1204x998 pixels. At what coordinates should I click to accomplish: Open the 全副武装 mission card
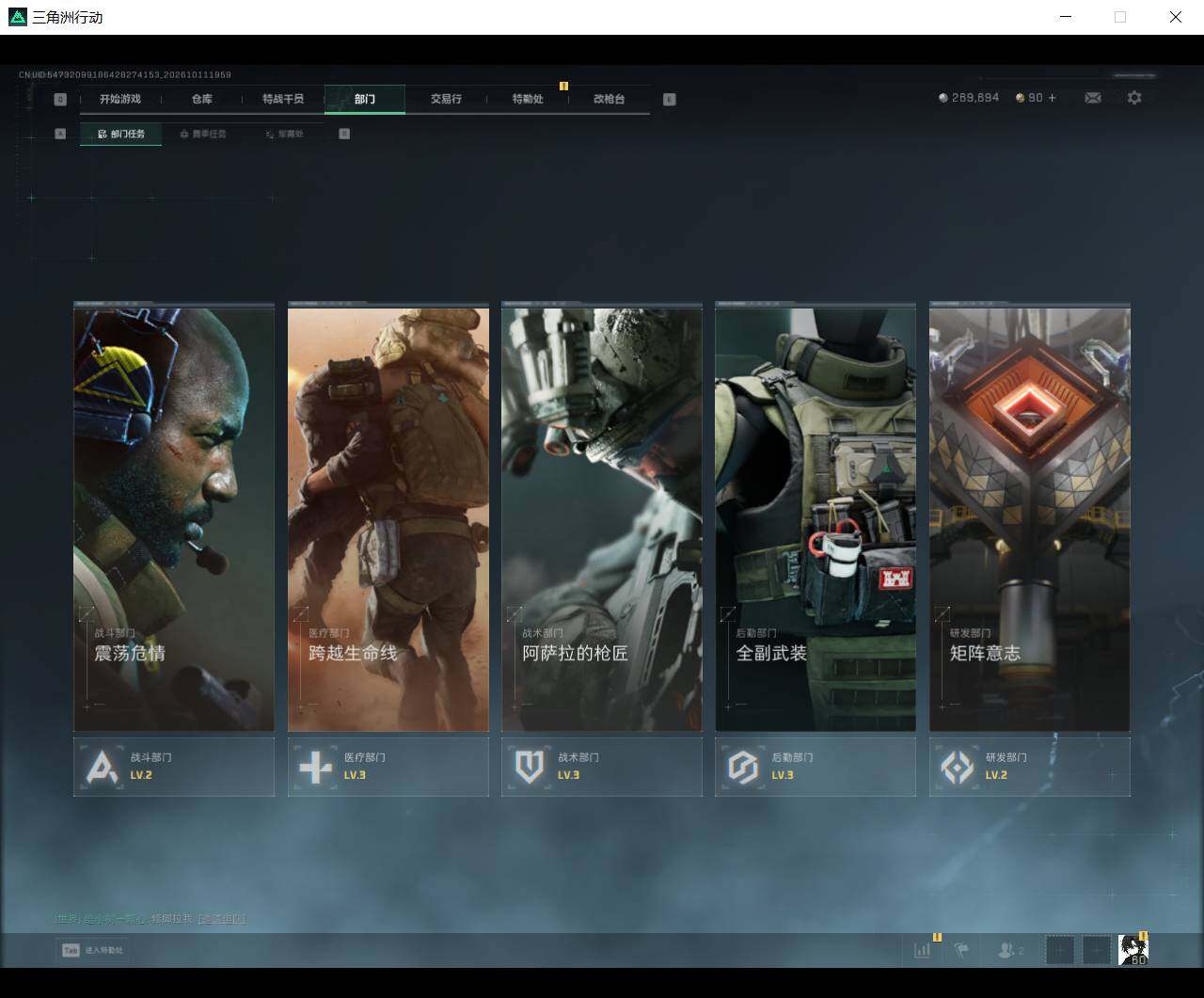pyautogui.click(x=816, y=516)
